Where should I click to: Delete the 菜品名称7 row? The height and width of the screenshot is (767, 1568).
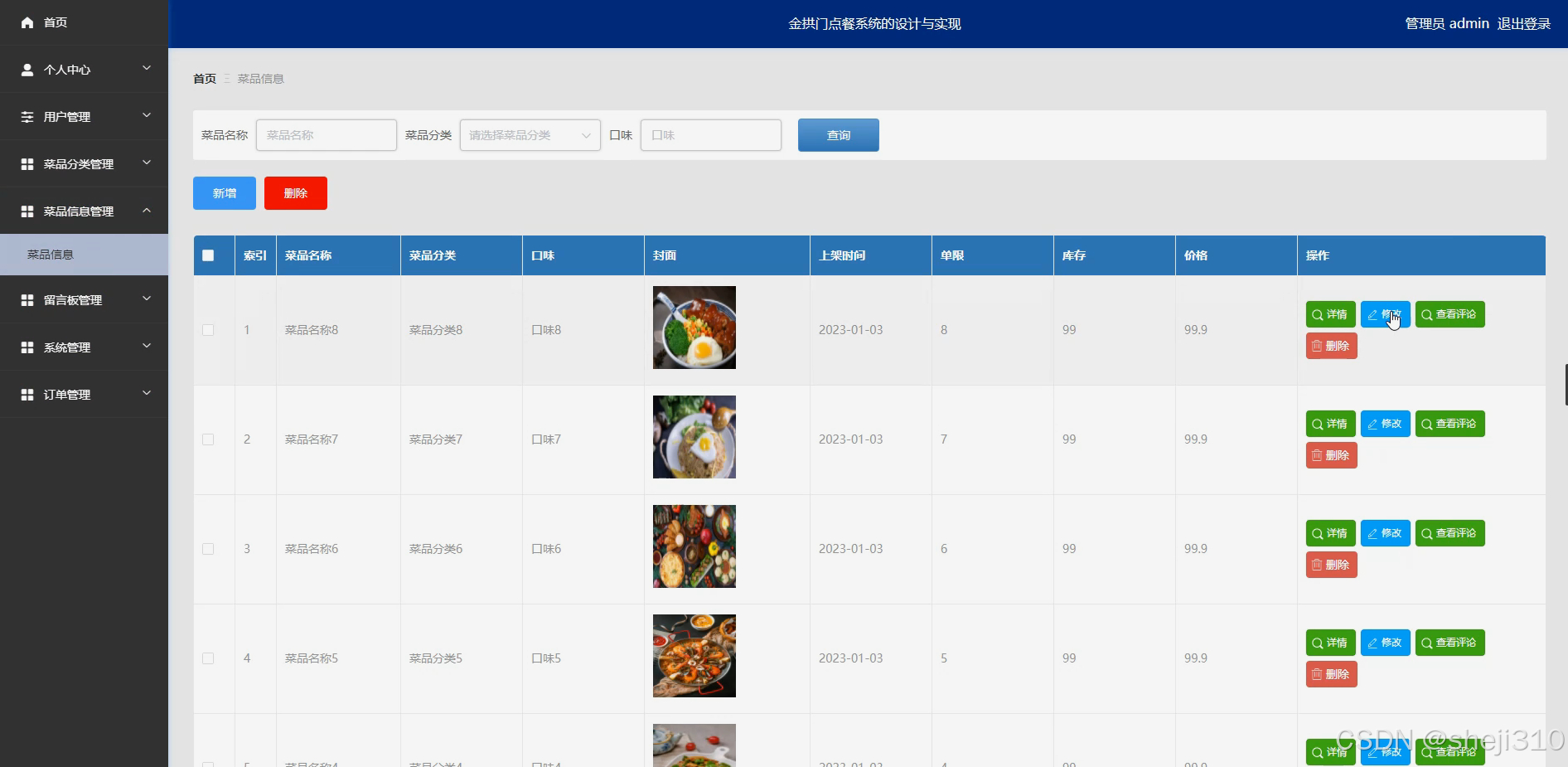[x=1331, y=455]
